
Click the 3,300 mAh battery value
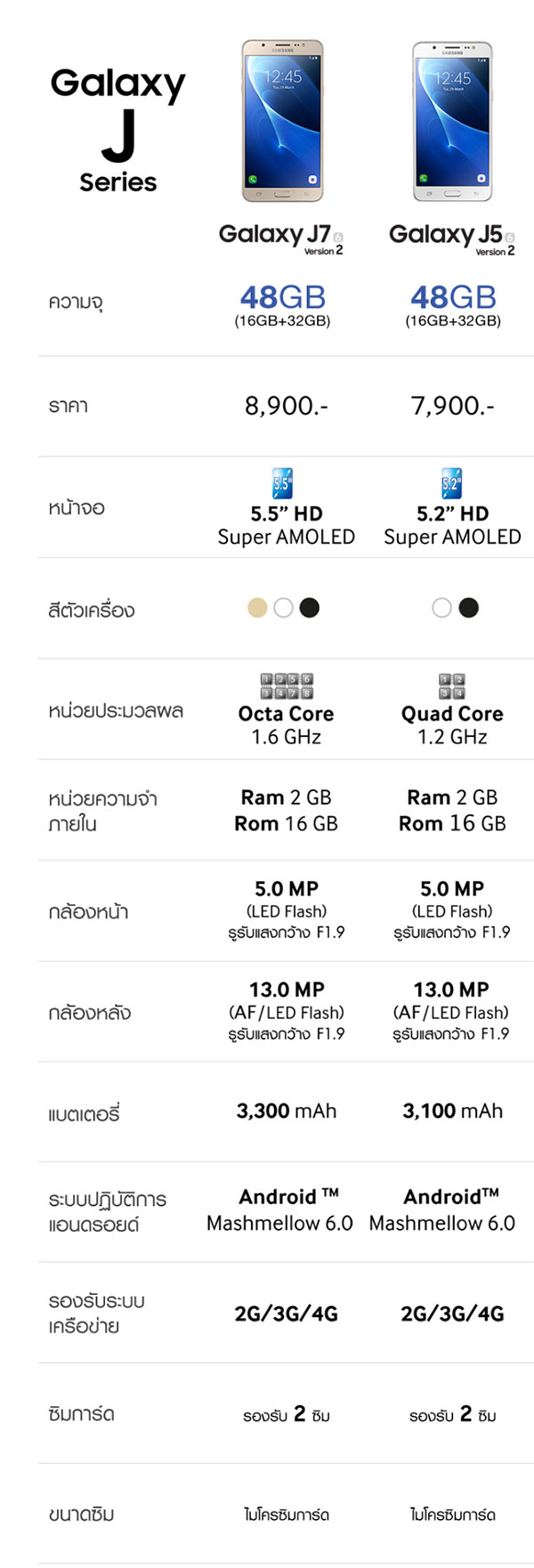[x=287, y=1111]
